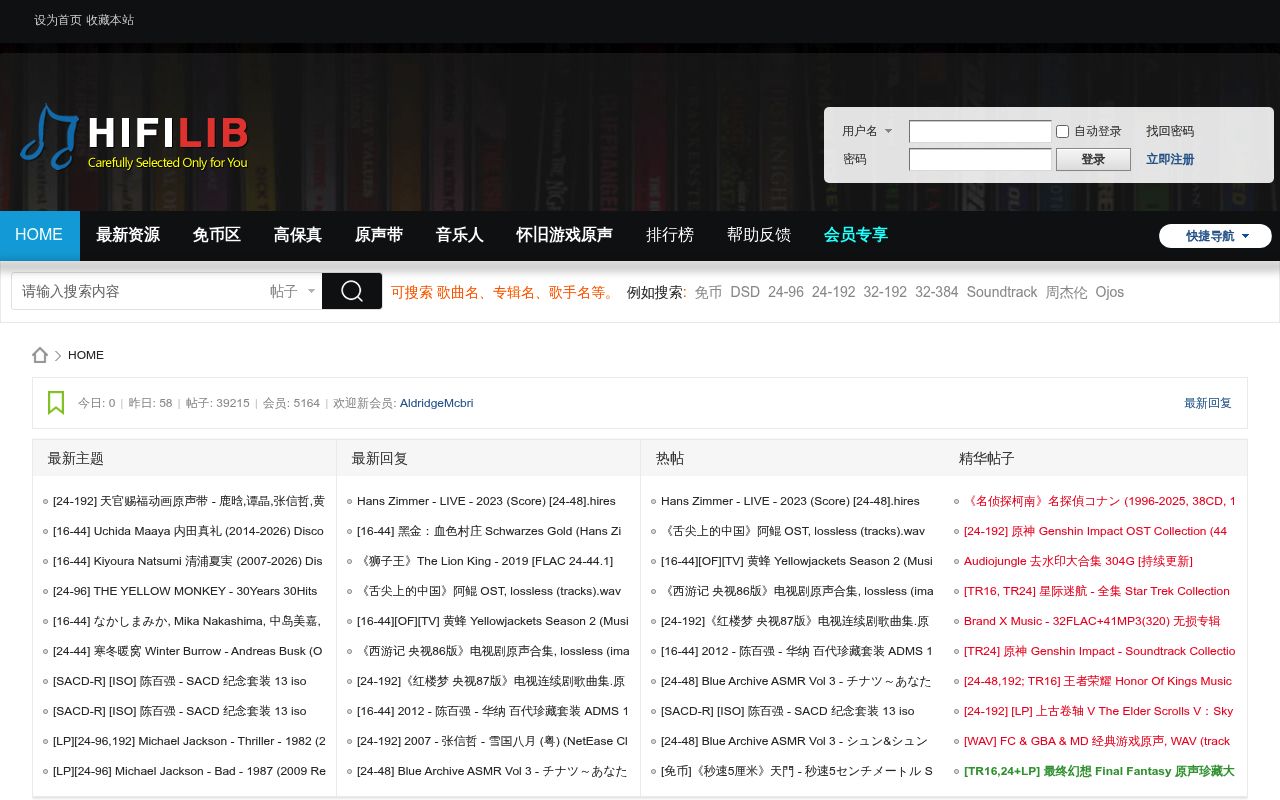Open new member AldridgeMcbri profile link
1280x800 pixels.
(436, 403)
